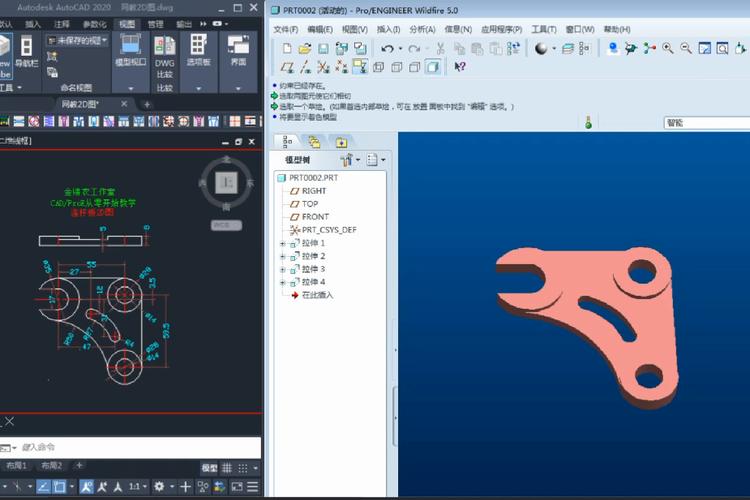This screenshot has width=750, height=500.
Task: Open model tree show options dropdown
Action: point(375,159)
